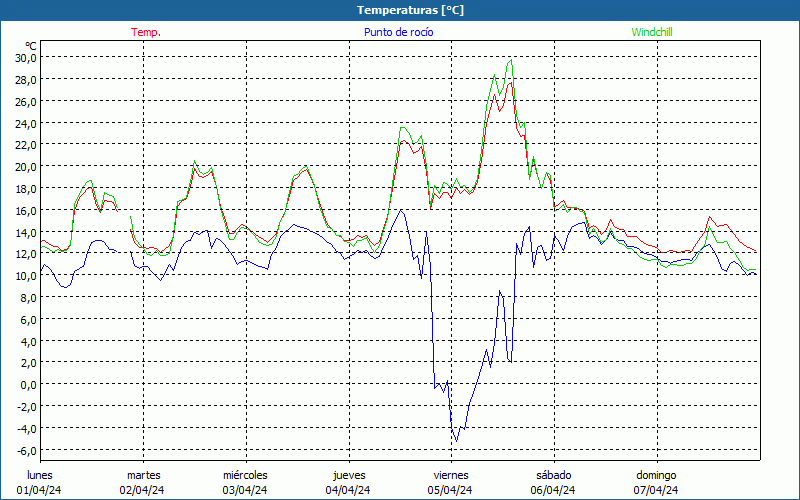This screenshot has width=800, height=500.
Task: Click the 8,0 axis value
Action: (x=28, y=298)
